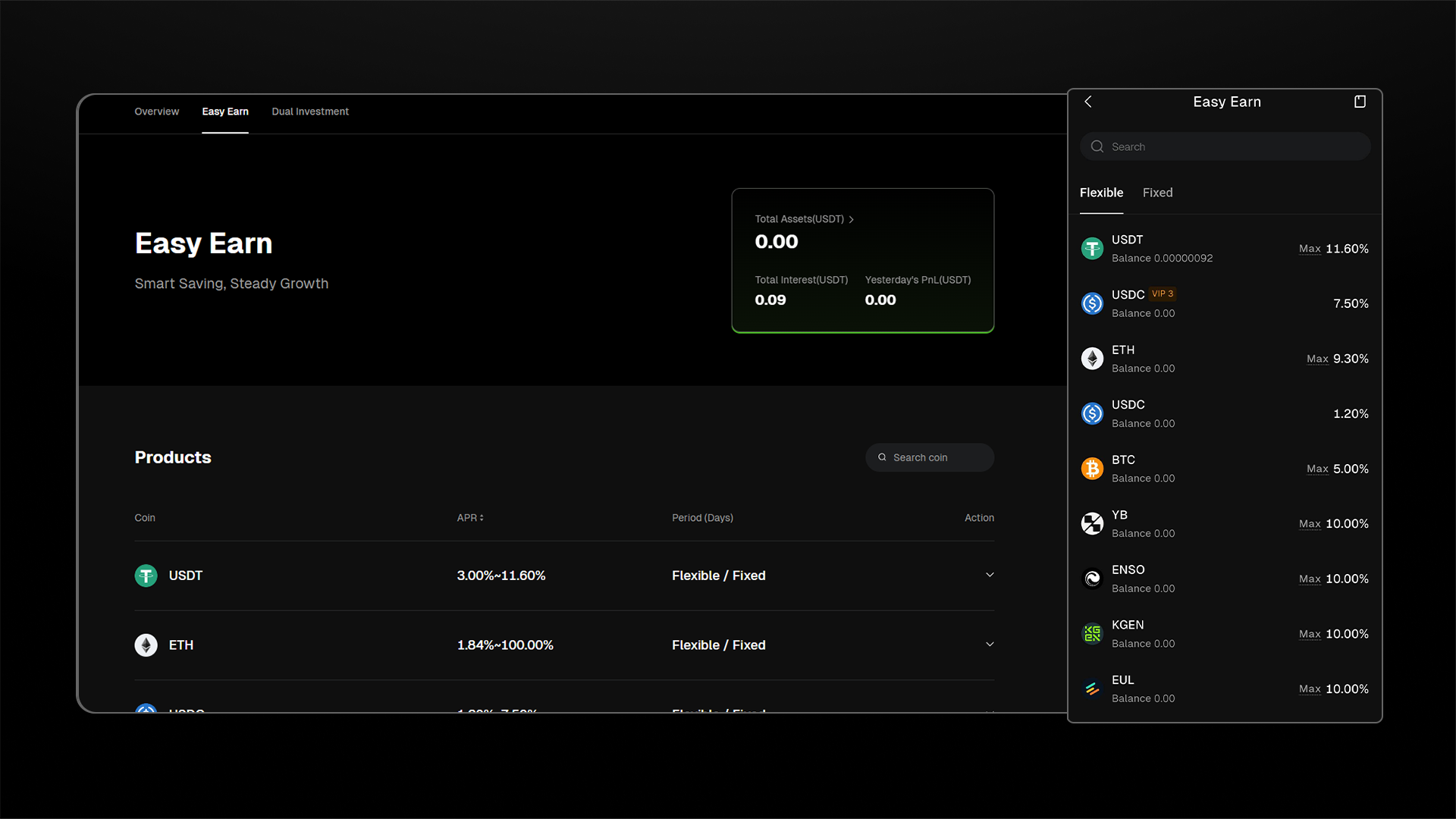Select the YB coin icon
Viewport: 1456px width, 819px height.
1092,523
